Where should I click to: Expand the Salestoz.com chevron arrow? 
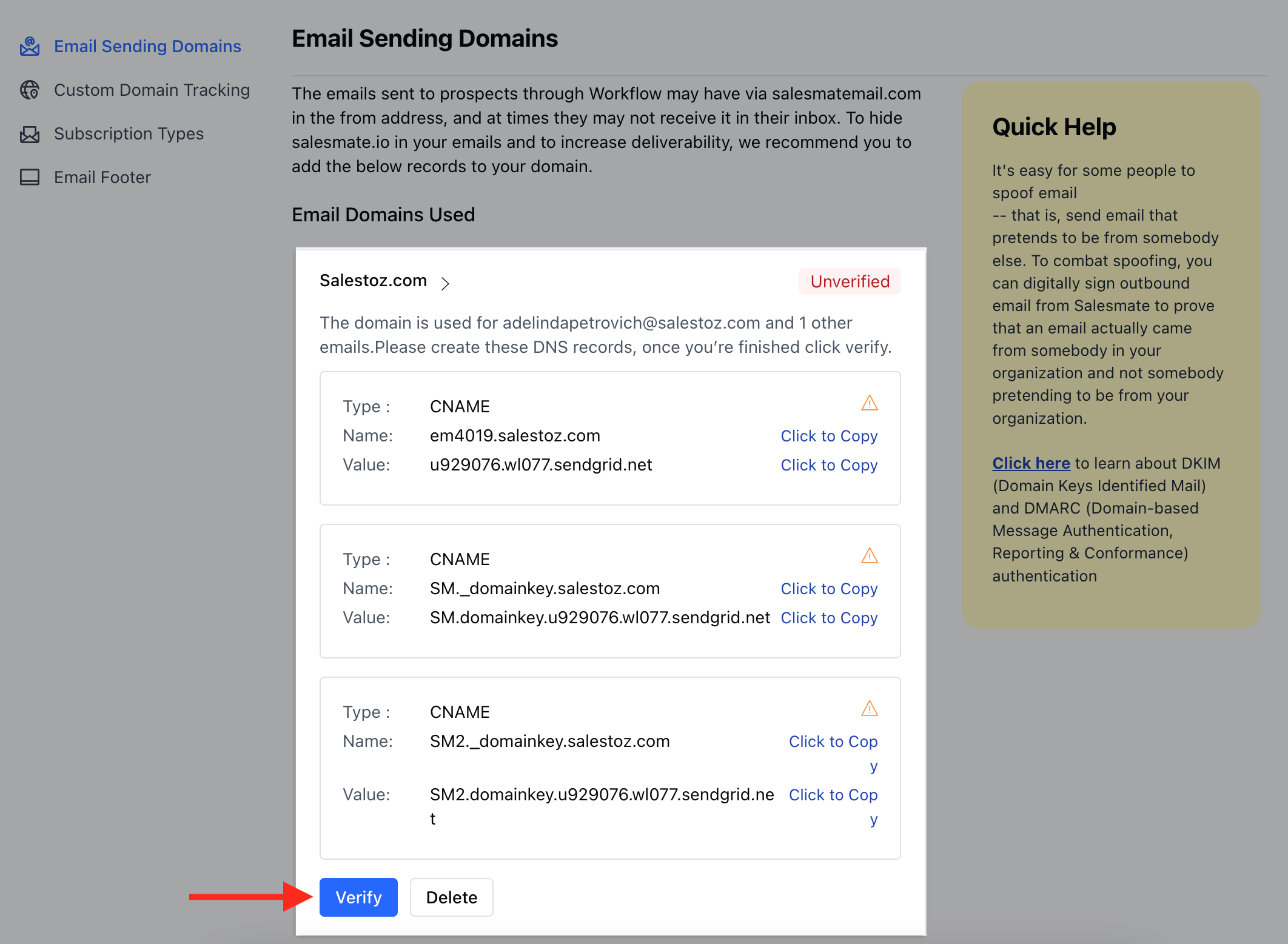coord(445,283)
